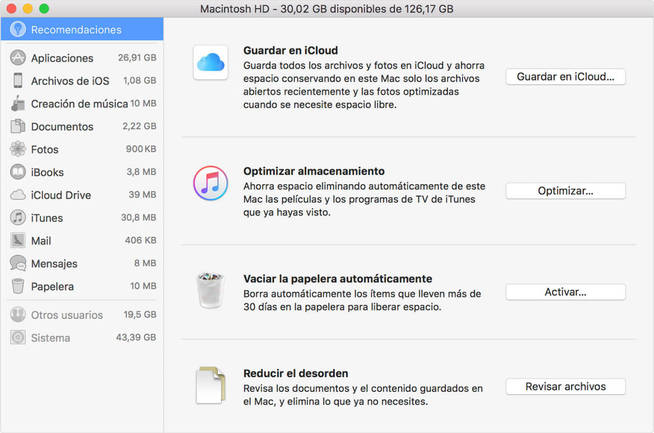Click the 8 MB size value
The image size is (654, 433).
(x=145, y=263)
